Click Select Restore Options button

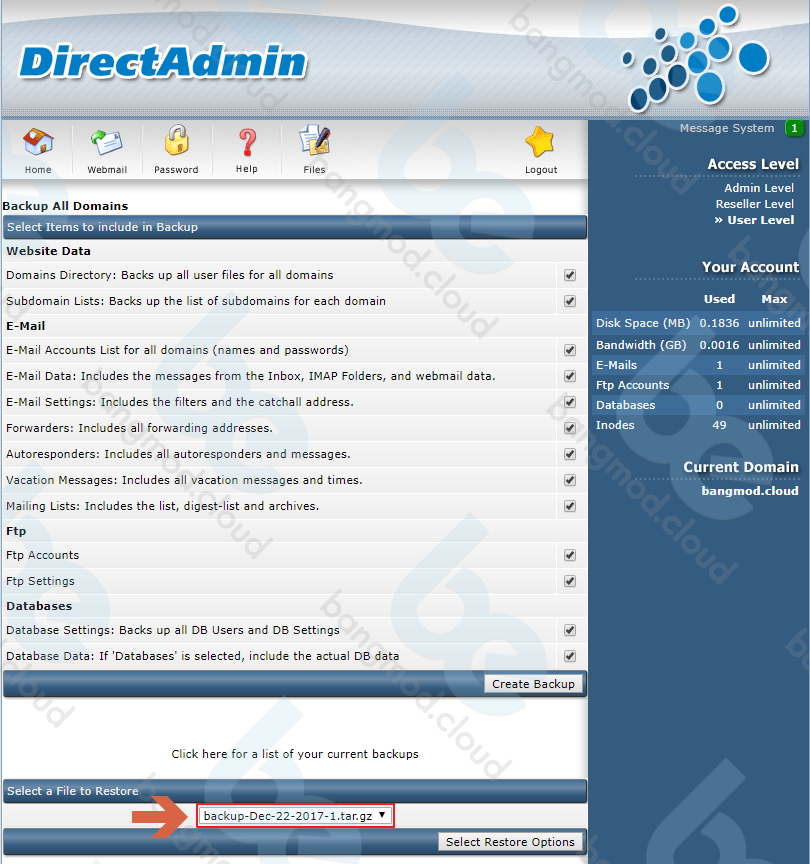(510, 842)
